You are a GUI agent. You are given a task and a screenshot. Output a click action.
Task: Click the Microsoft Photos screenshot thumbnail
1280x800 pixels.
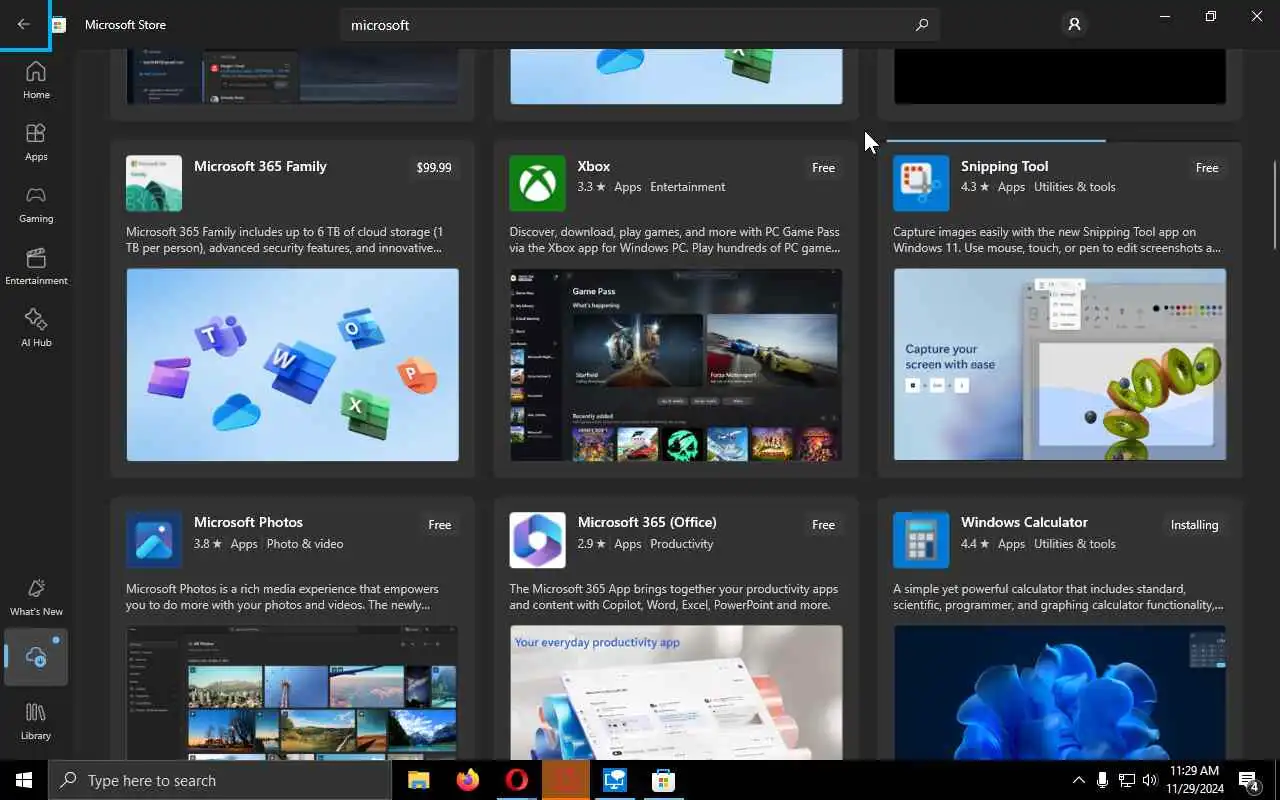point(293,692)
